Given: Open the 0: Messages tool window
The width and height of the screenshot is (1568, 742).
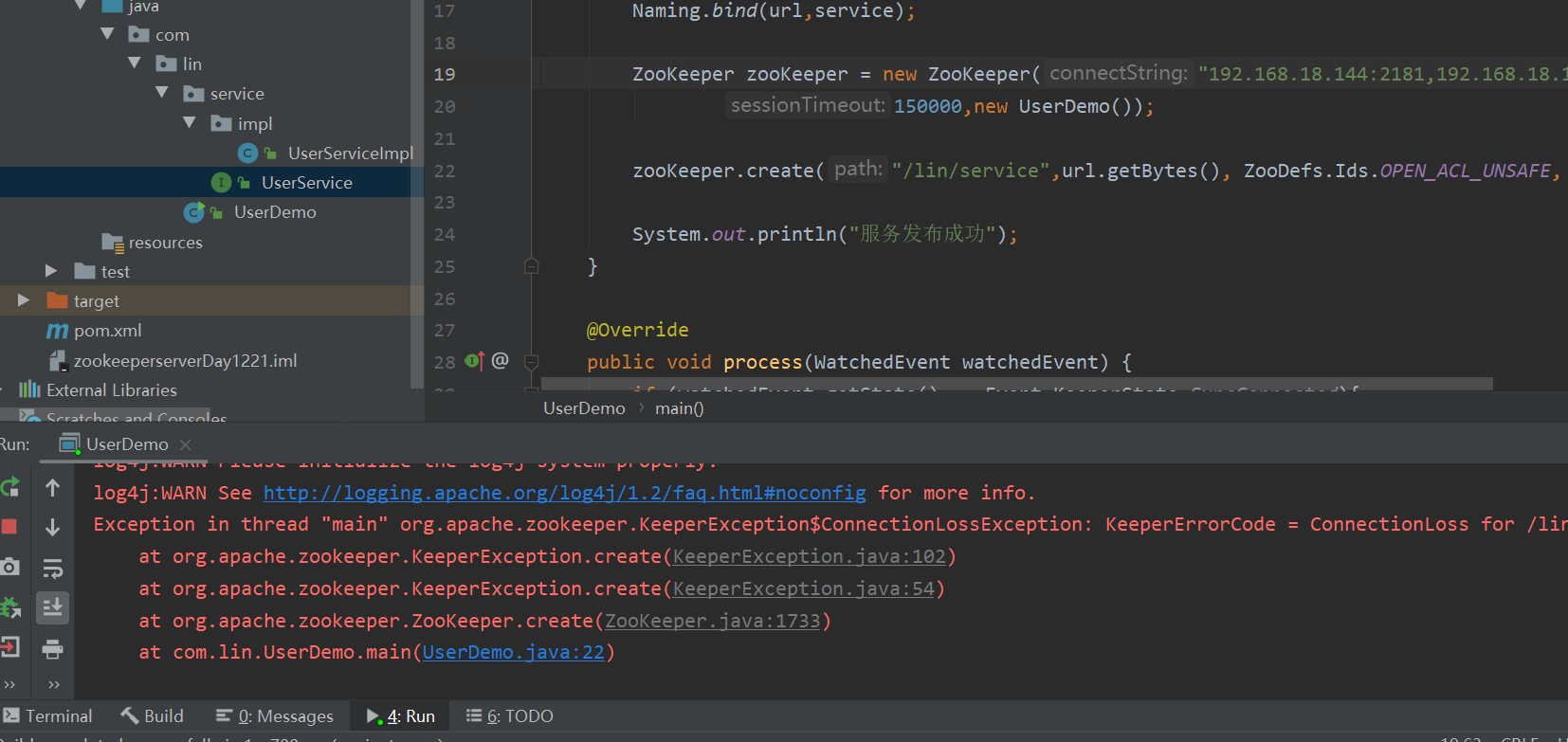Looking at the screenshot, I should click(275, 716).
